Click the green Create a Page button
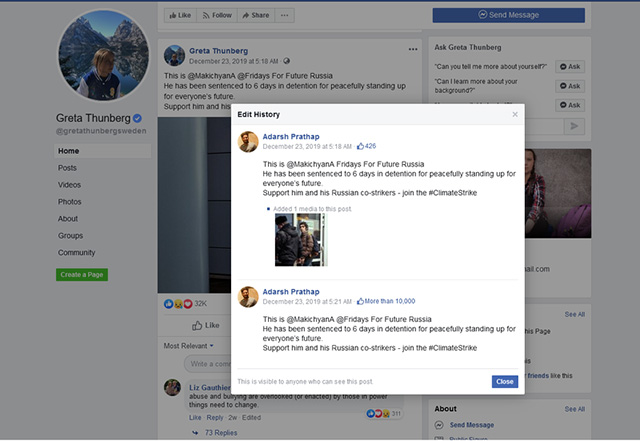The width and height of the screenshot is (640, 441). pyautogui.click(x=82, y=275)
